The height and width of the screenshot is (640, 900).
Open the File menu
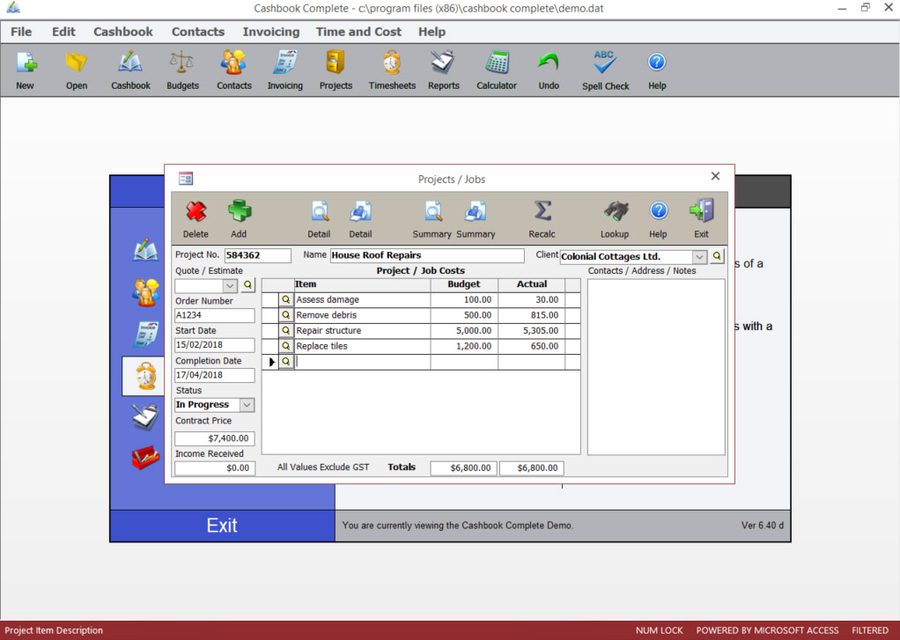click(21, 32)
